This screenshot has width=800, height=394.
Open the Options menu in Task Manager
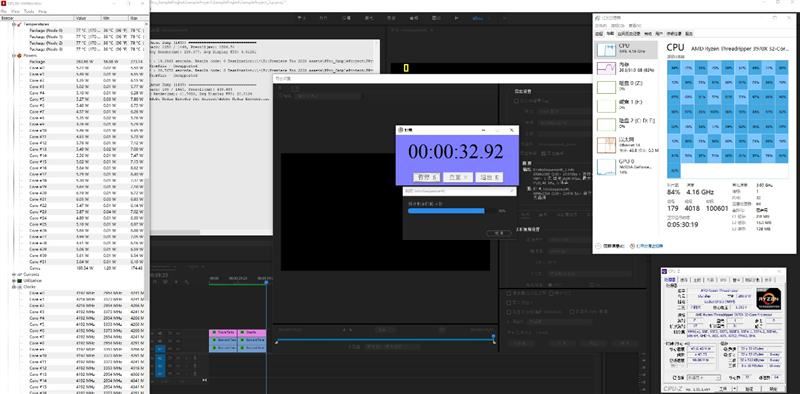pyautogui.click(x=618, y=25)
